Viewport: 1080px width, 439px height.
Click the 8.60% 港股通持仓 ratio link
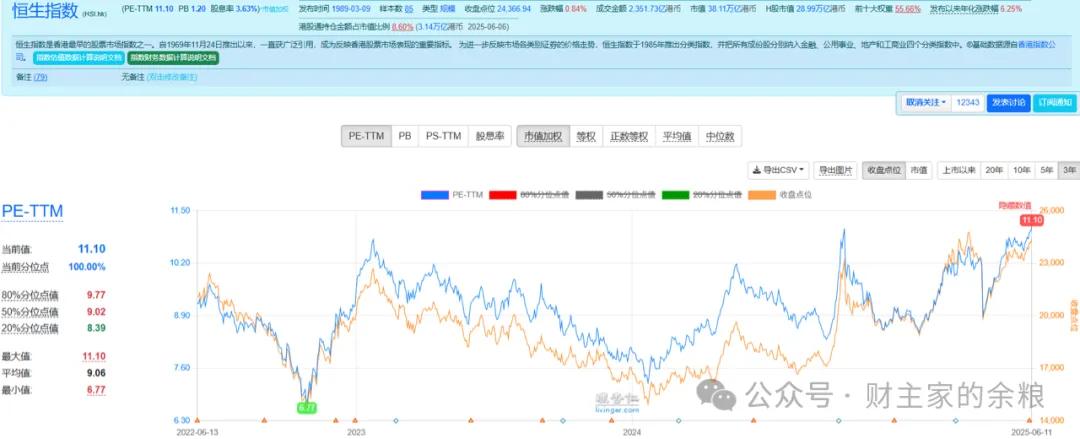click(402, 28)
